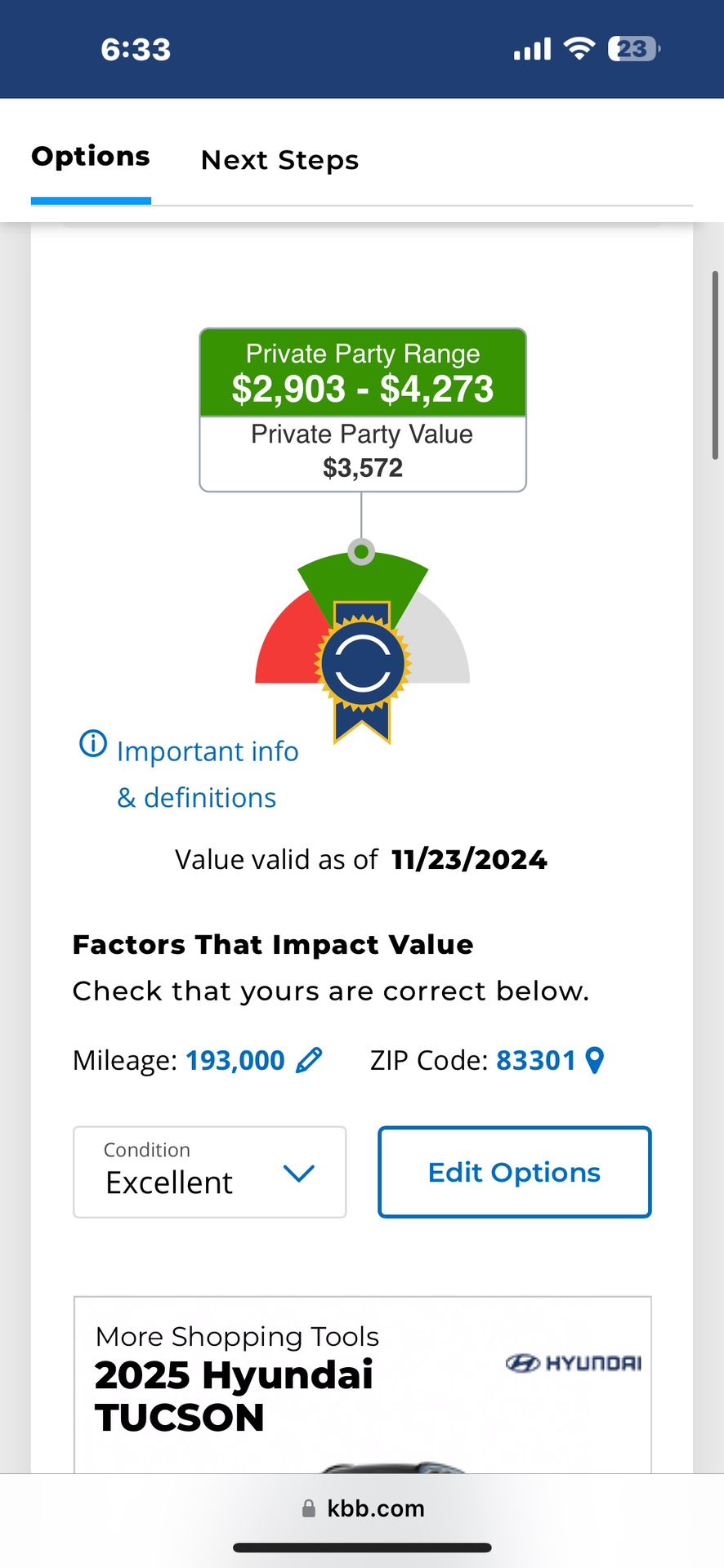Screen dimensions: 724x1568
Task: Select the Options tab
Action: coord(91,157)
